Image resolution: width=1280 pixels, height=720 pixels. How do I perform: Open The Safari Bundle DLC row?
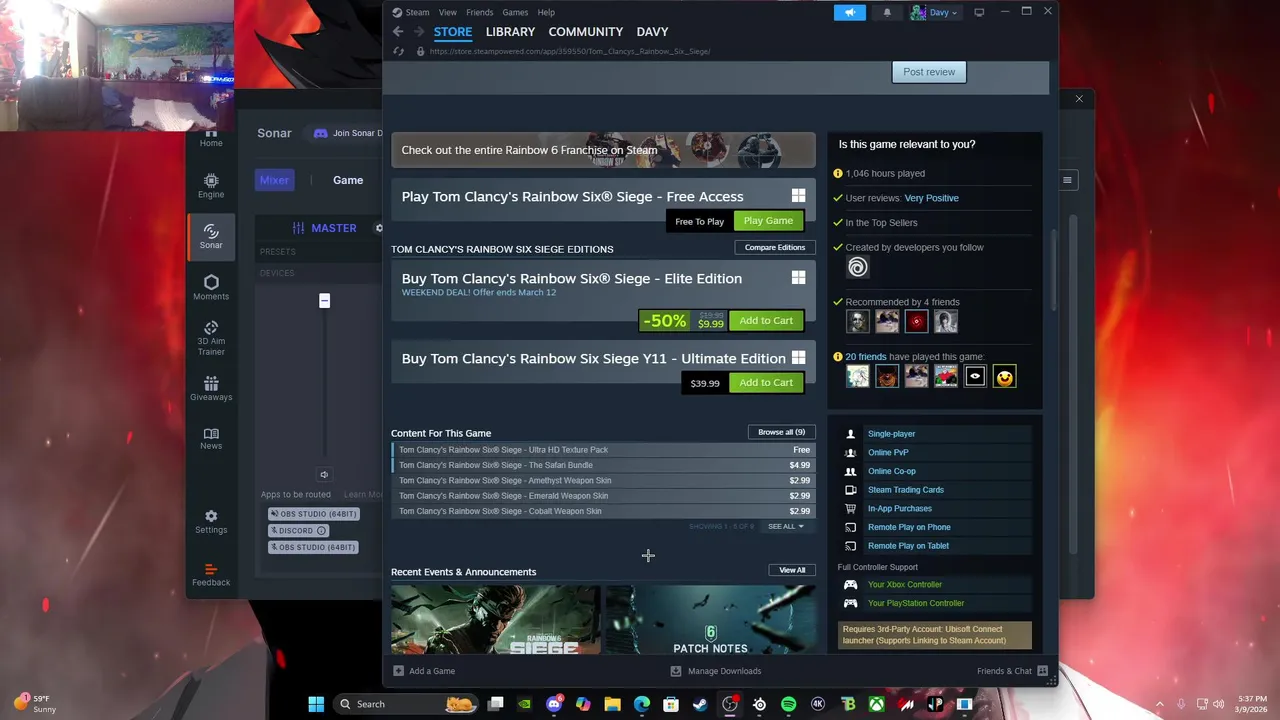pos(603,465)
